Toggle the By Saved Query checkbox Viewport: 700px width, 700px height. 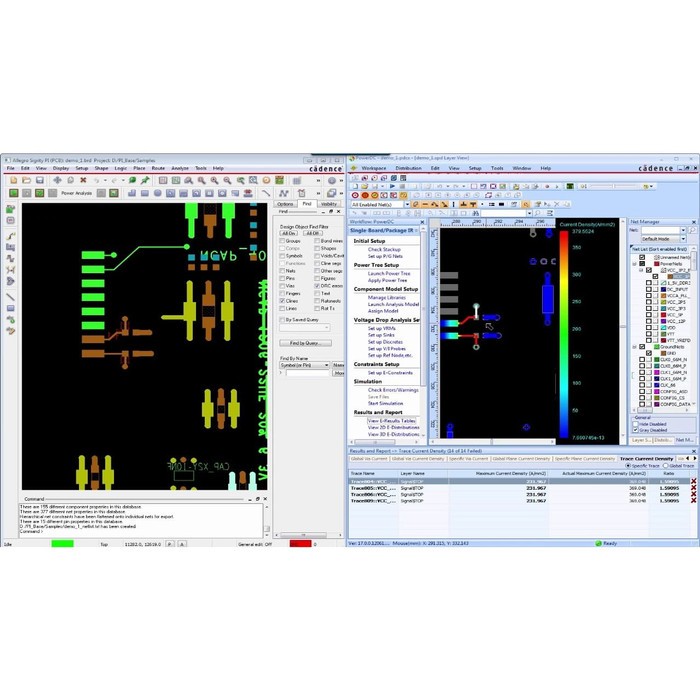point(282,320)
